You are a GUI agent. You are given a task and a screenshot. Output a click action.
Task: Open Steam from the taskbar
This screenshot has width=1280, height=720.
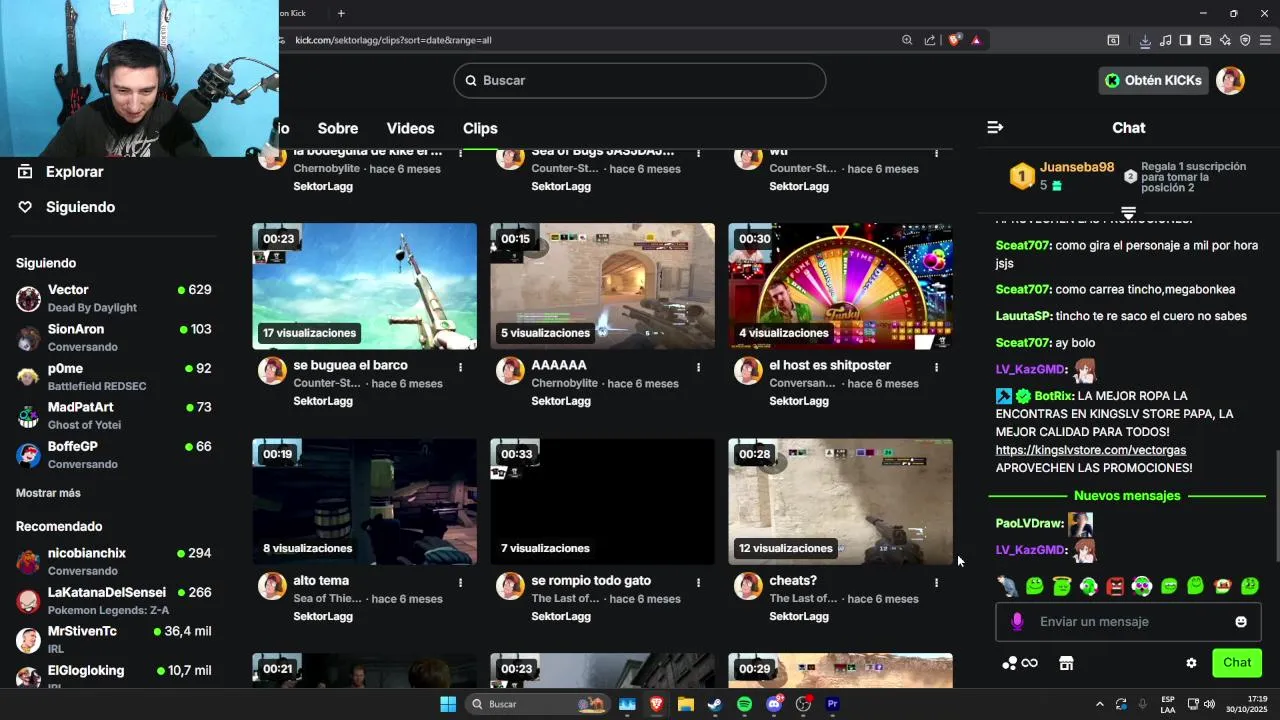(x=714, y=704)
